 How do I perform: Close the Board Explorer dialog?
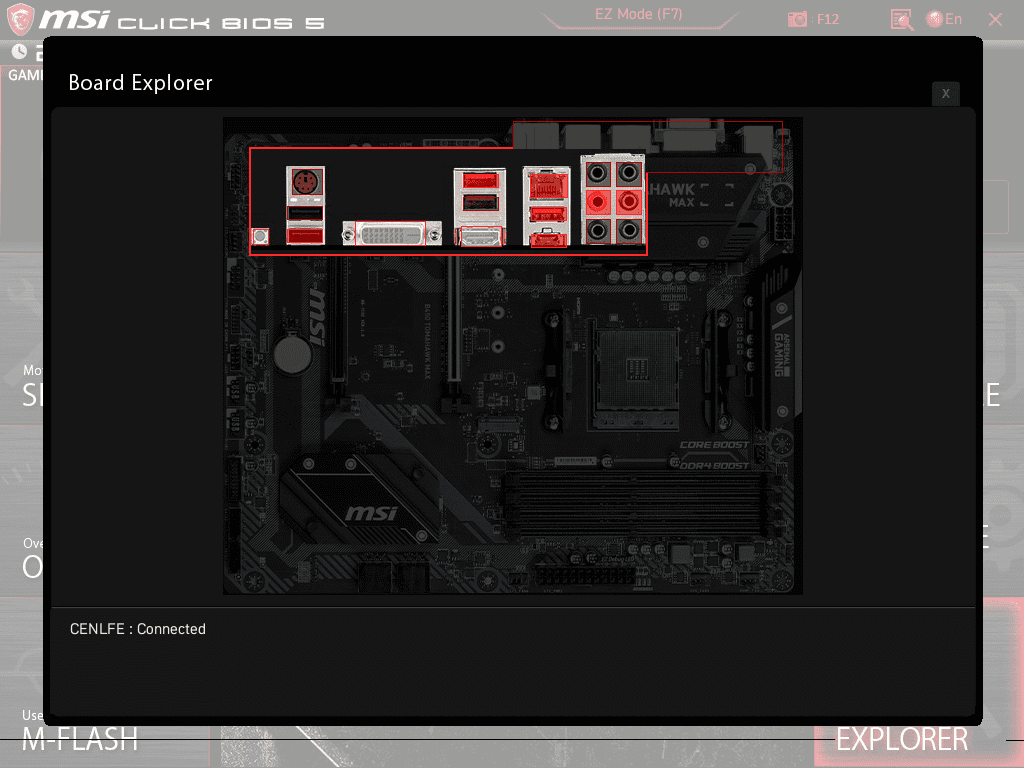(x=945, y=93)
